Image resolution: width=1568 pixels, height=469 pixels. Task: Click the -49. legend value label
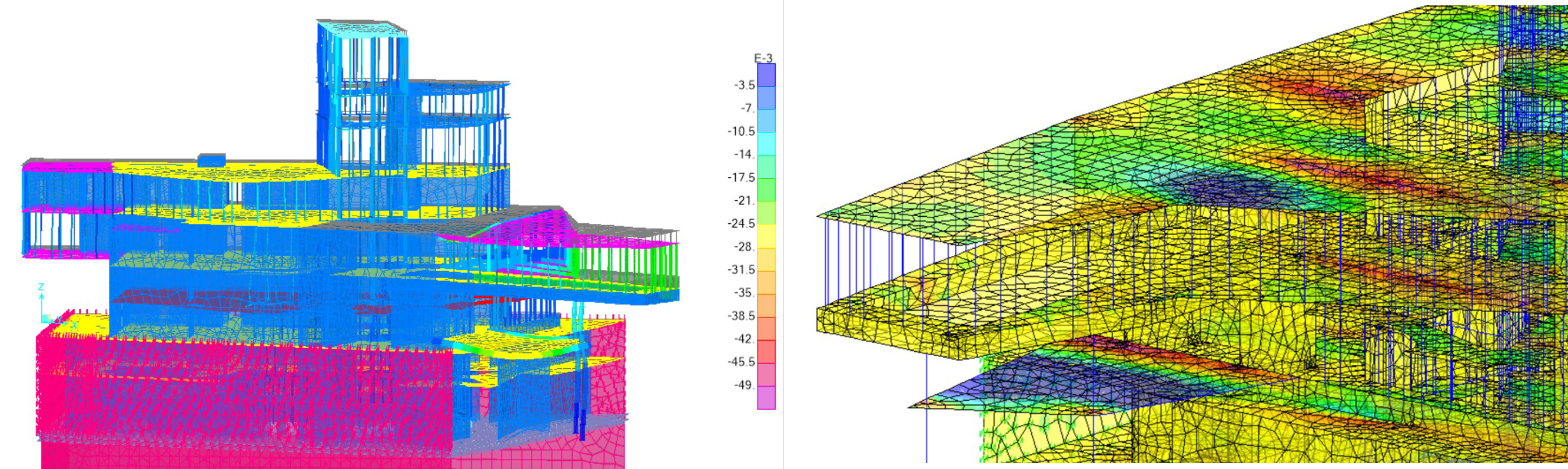744,385
